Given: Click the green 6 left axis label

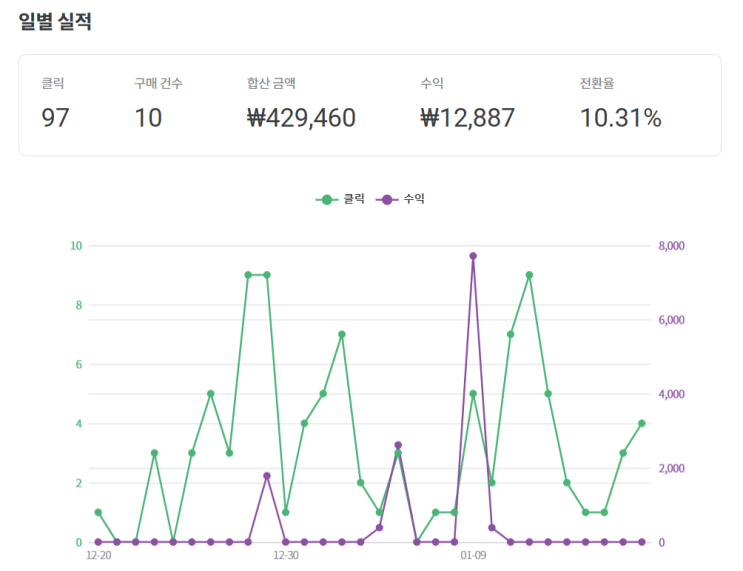Looking at the screenshot, I should pos(79,364).
